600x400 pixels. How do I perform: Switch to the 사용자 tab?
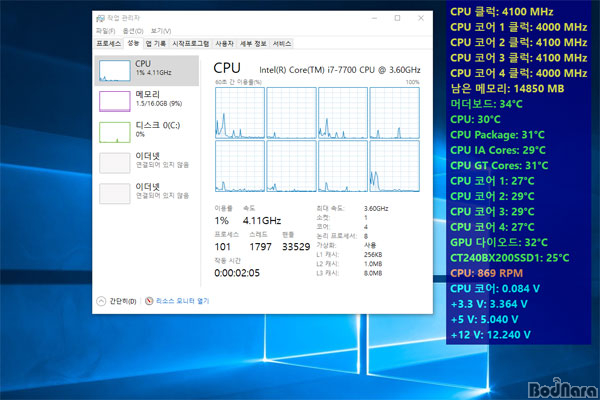pos(225,44)
